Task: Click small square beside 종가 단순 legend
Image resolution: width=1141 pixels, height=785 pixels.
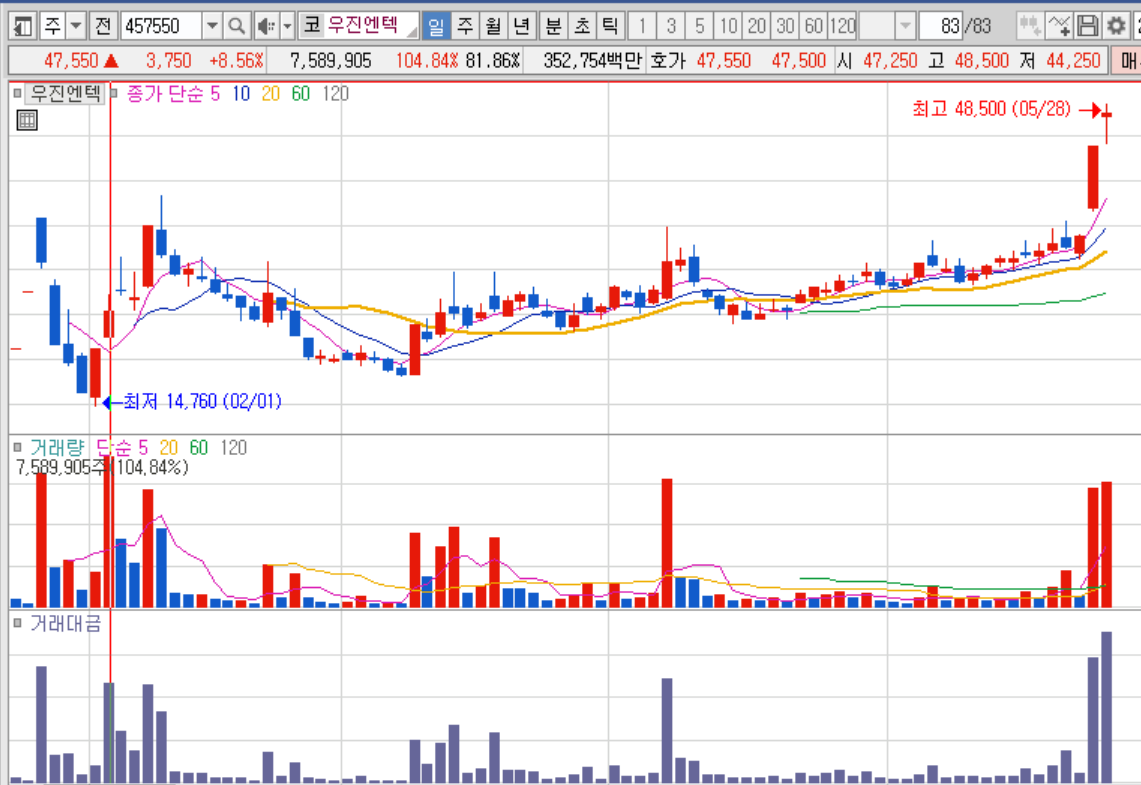Action: pos(114,93)
